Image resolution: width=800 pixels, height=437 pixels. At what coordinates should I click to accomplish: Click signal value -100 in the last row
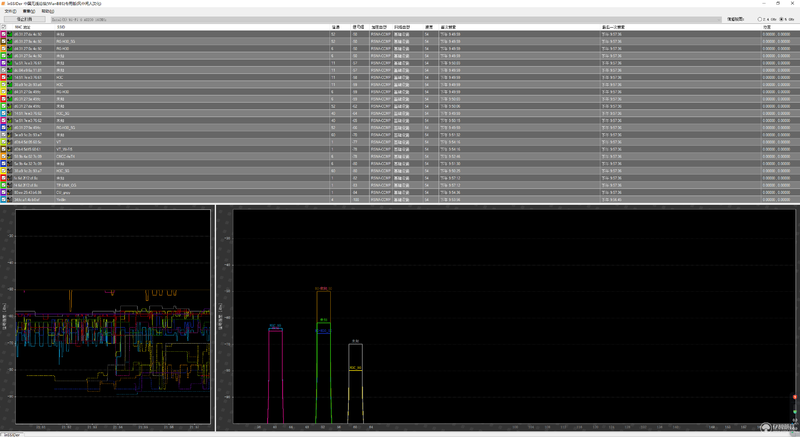point(356,199)
